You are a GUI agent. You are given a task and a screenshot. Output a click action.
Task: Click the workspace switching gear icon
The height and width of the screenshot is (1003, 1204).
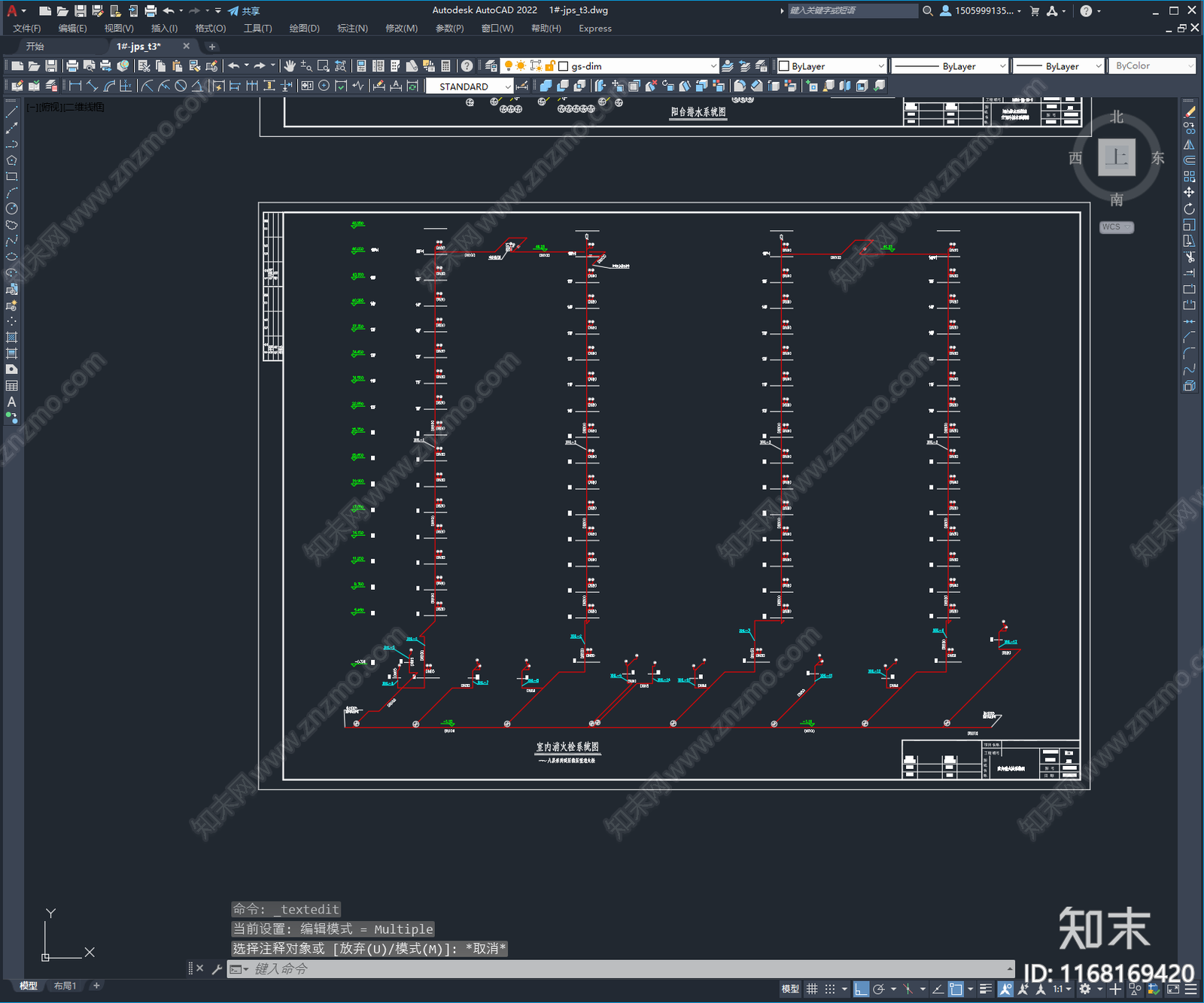(x=1084, y=989)
